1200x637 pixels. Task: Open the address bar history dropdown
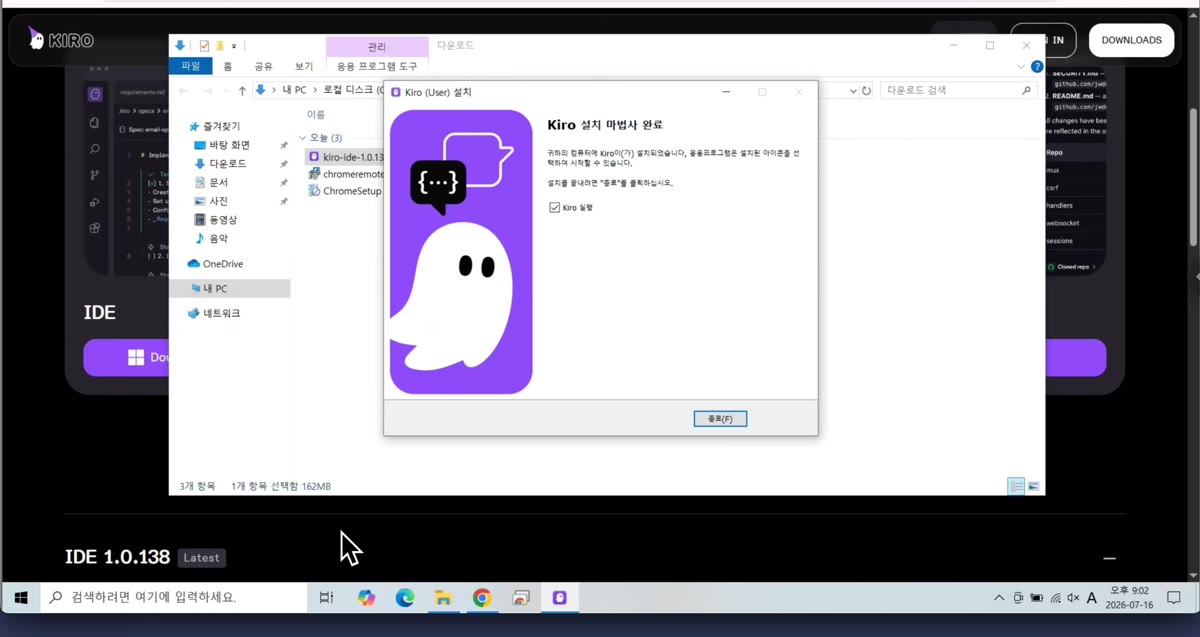tap(852, 90)
